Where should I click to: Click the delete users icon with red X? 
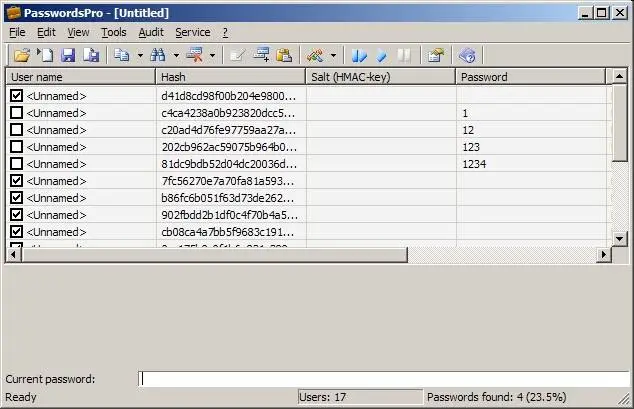pos(194,55)
